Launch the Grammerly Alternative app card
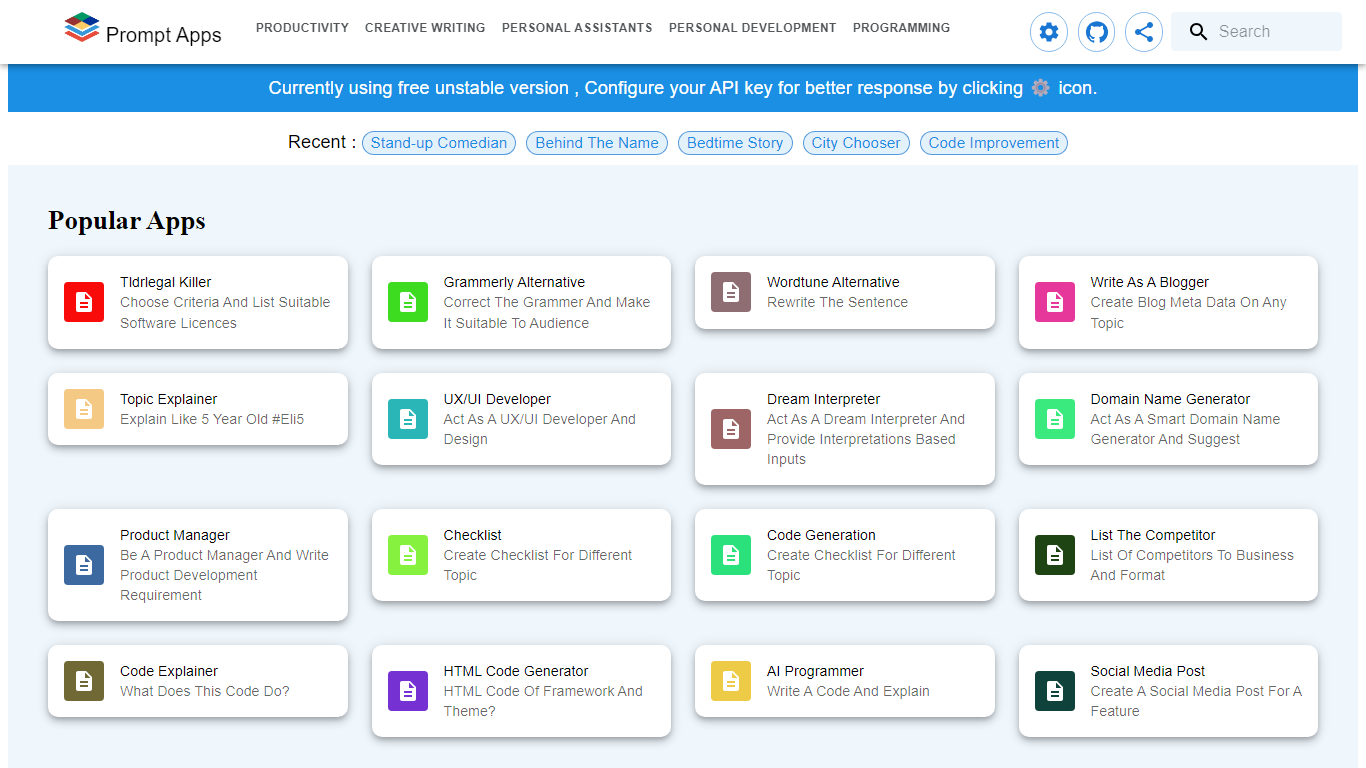 pyautogui.click(x=521, y=302)
